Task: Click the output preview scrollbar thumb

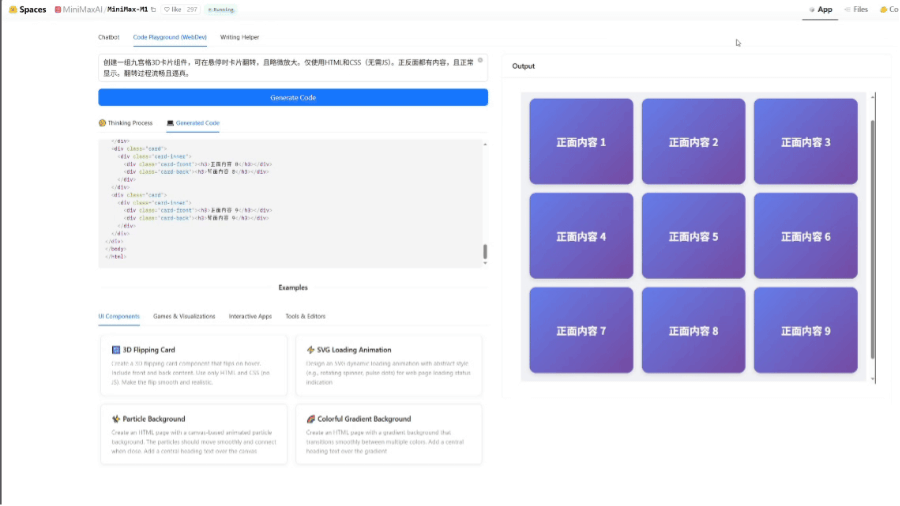Action: click(873, 240)
